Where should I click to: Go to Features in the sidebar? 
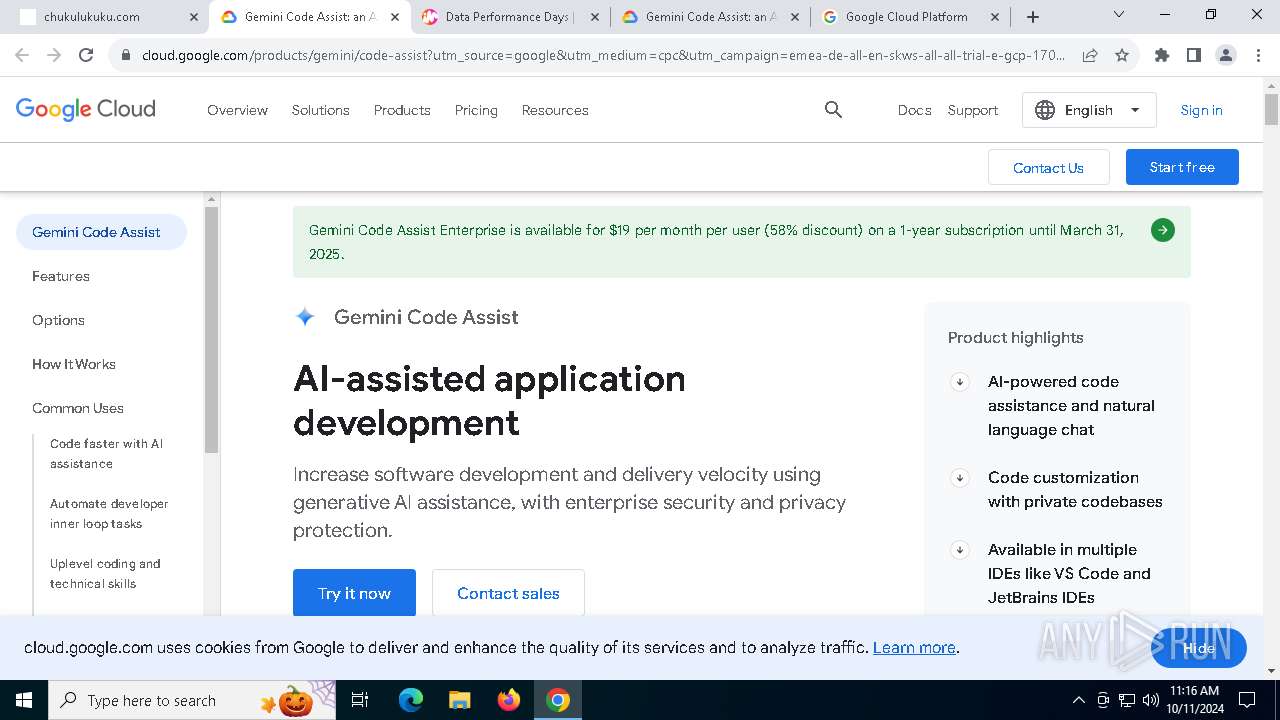[61, 276]
